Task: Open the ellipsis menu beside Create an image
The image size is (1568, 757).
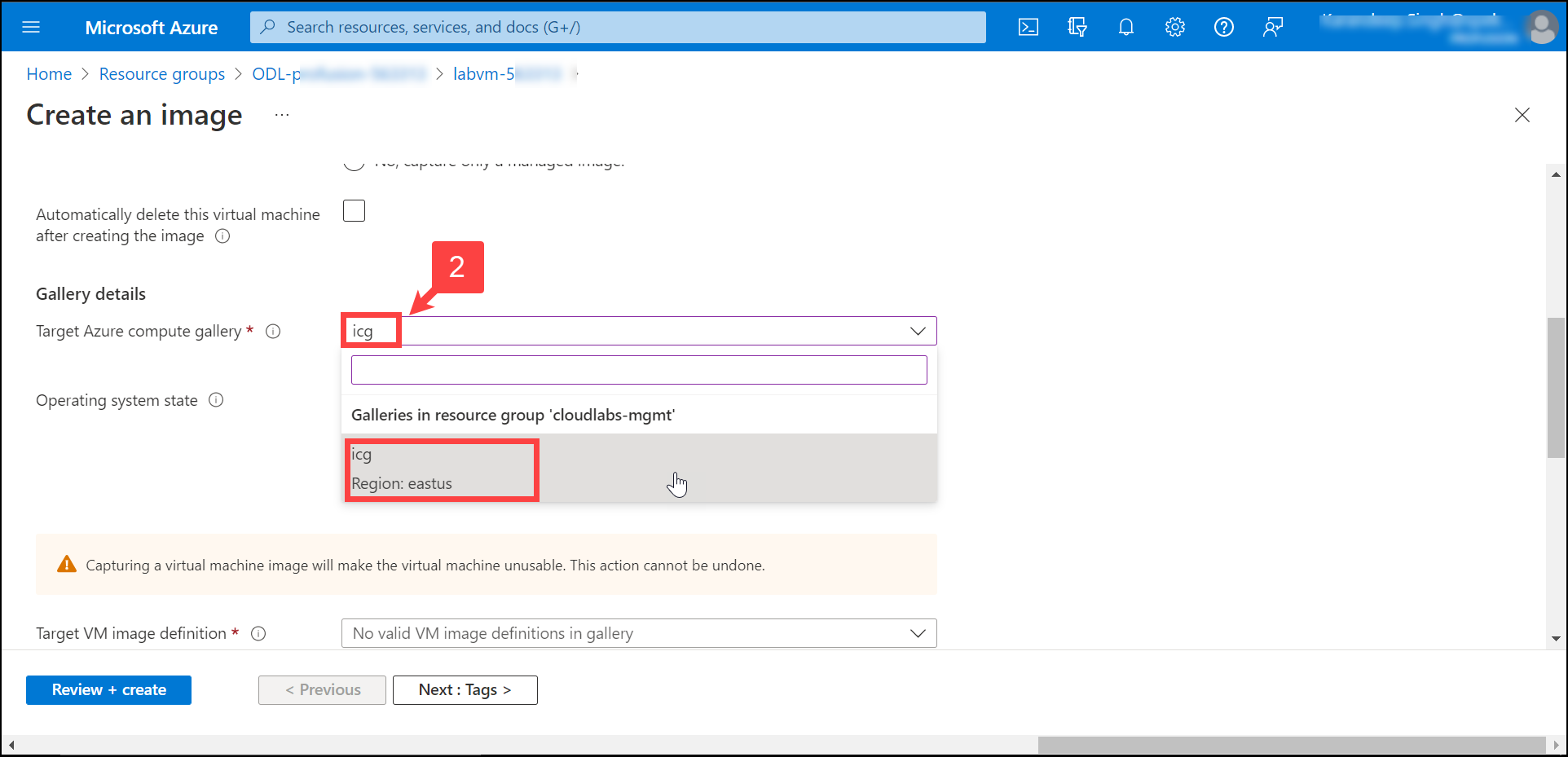Action: (282, 115)
